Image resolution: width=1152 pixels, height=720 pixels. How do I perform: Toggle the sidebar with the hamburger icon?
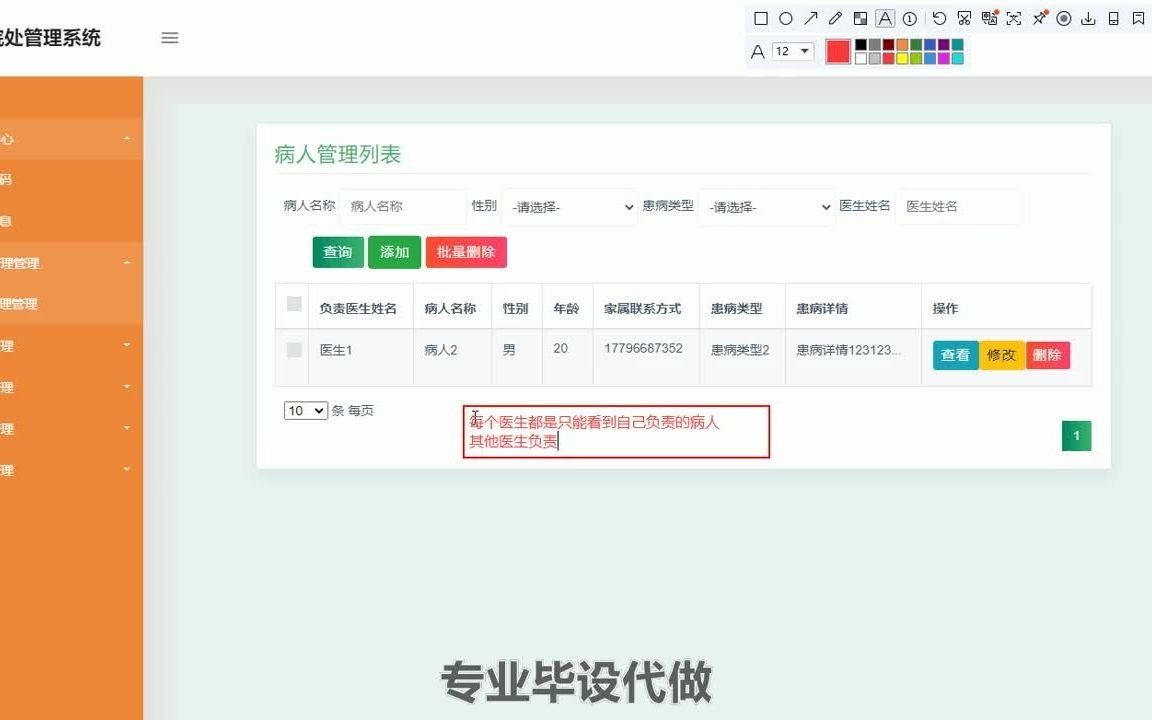click(x=170, y=37)
